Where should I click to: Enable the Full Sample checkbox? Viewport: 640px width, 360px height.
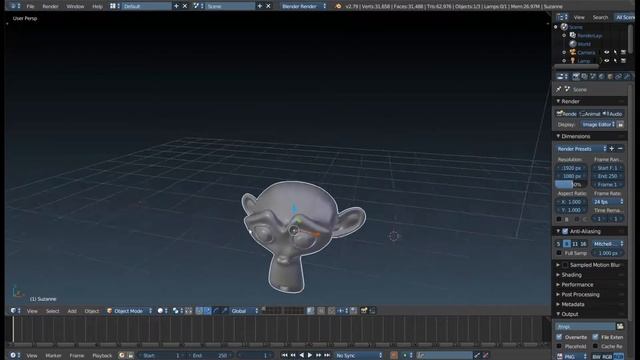click(559, 253)
